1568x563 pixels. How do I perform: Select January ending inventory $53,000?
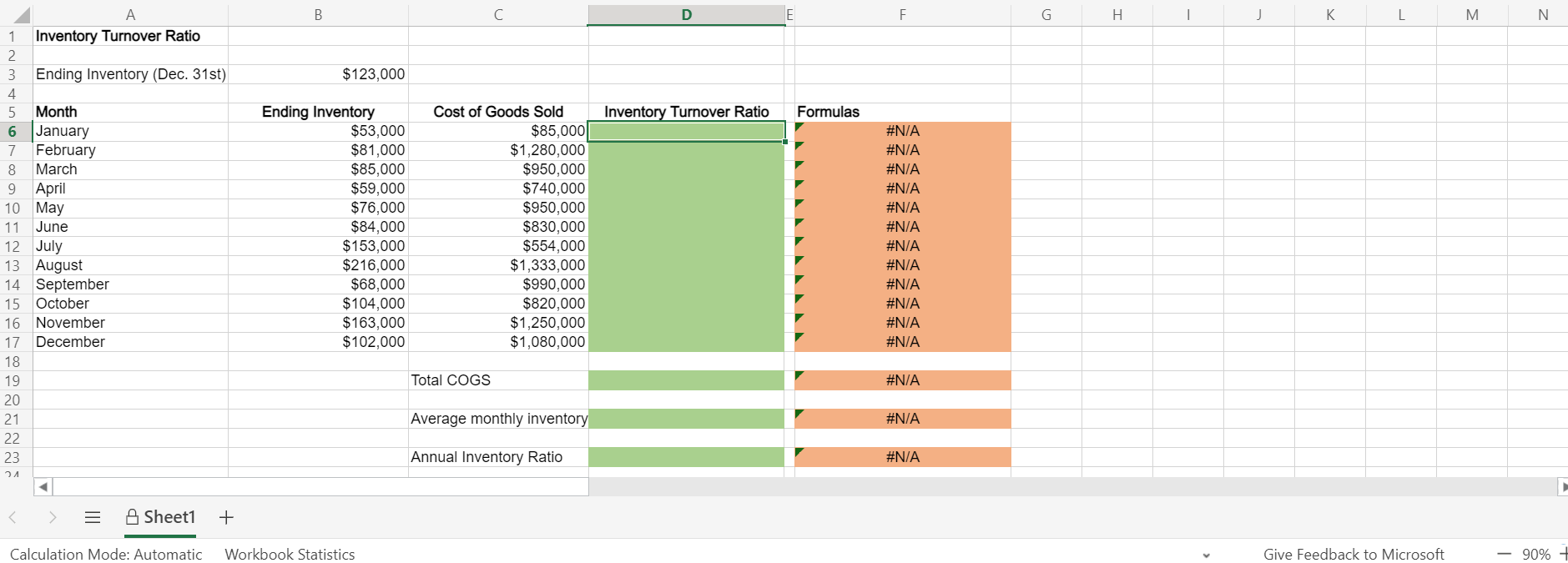[318, 131]
